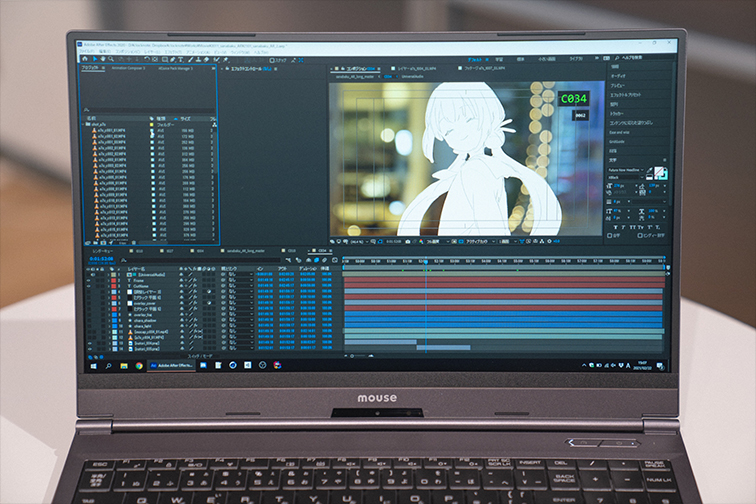The height and width of the screenshot is (504, 756).
Task: Click the Windows Start button
Action: (94, 366)
